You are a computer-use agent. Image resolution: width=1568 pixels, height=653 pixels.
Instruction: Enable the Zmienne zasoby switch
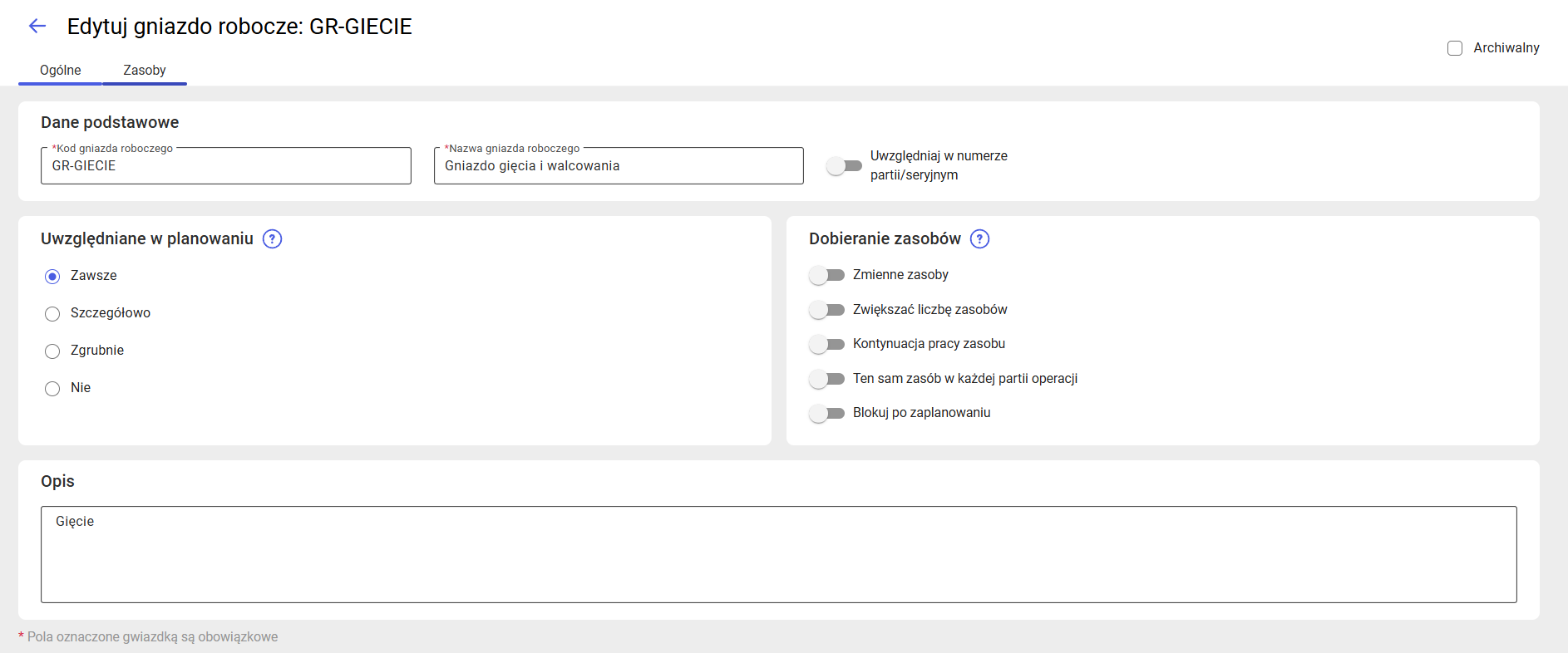pyautogui.click(x=826, y=275)
